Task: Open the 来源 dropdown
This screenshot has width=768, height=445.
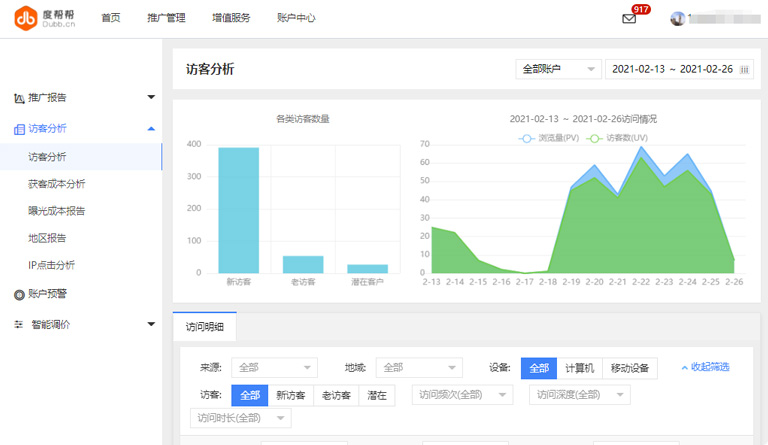Action: (274, 368)
